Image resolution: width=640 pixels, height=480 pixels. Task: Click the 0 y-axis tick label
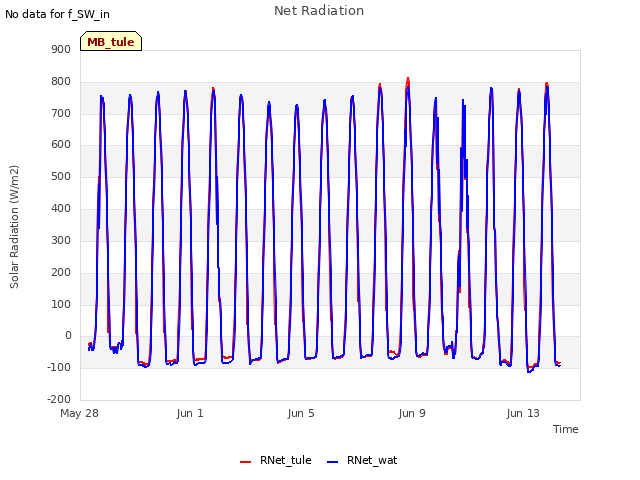(68, 336)
